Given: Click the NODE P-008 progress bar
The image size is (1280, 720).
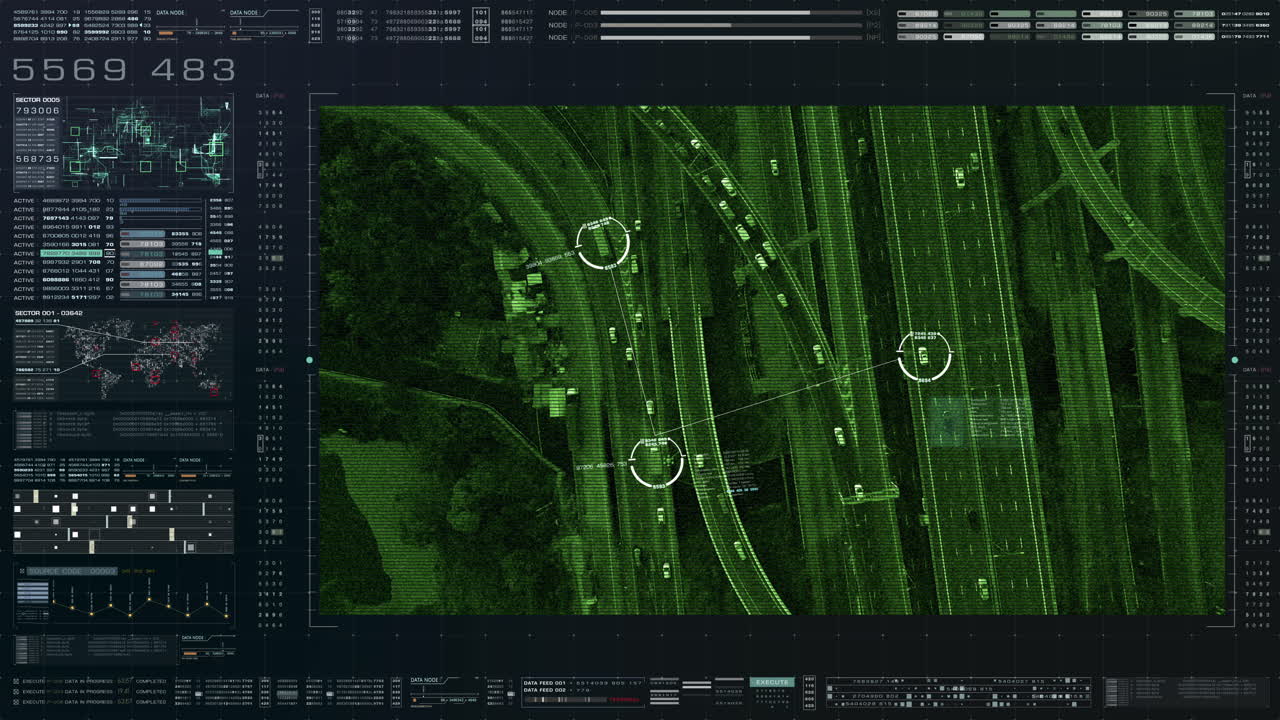Looking at the screenshot, I should (730, 37).
